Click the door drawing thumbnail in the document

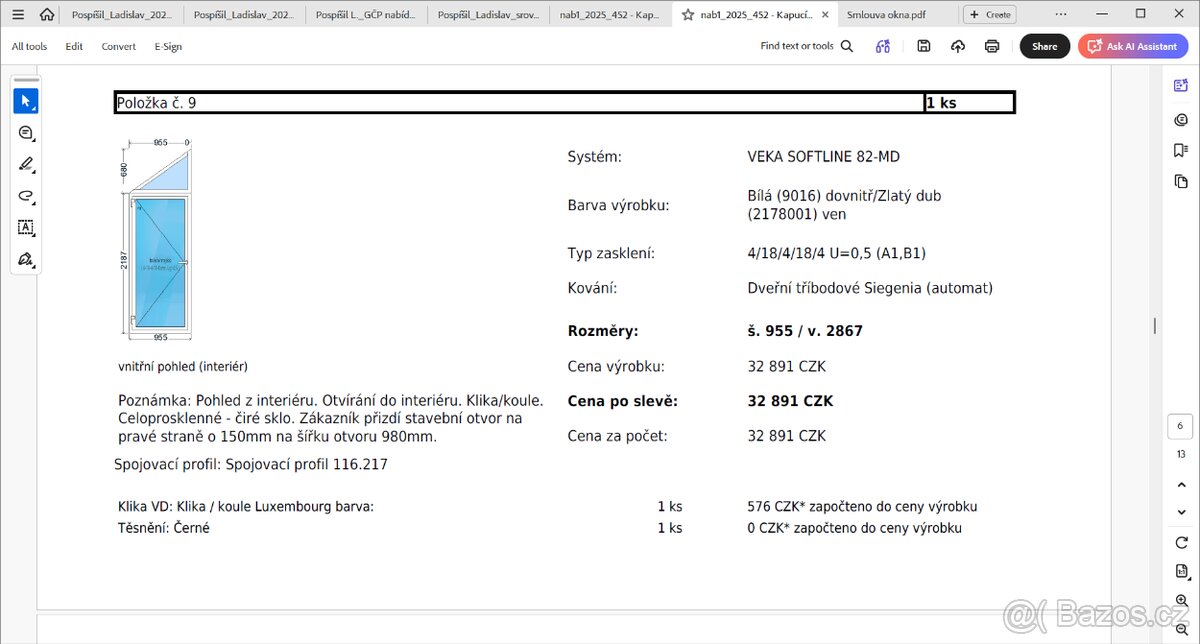coord(156,243)
